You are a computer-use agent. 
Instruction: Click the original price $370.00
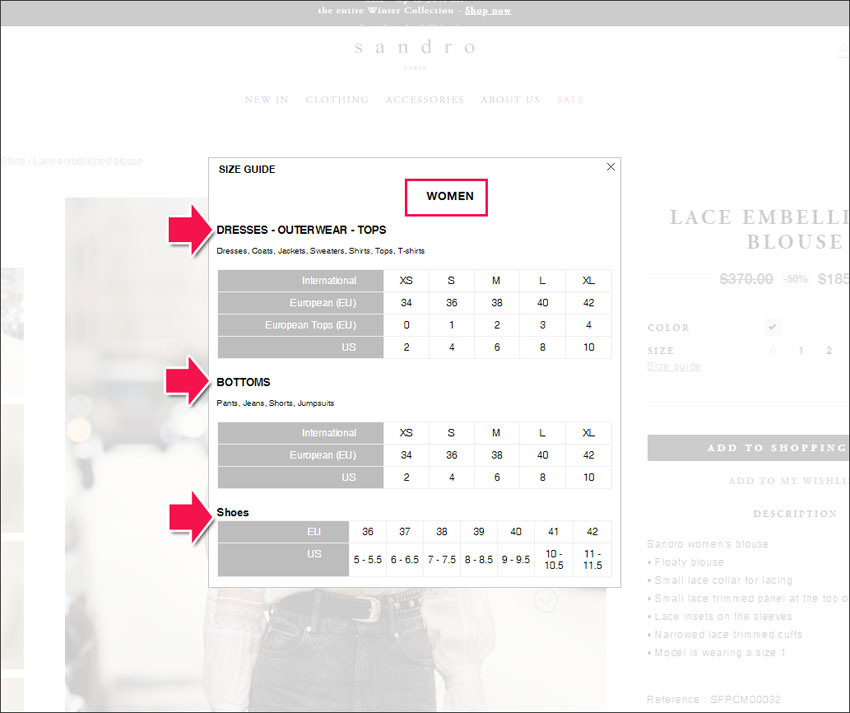pos(746,279)
